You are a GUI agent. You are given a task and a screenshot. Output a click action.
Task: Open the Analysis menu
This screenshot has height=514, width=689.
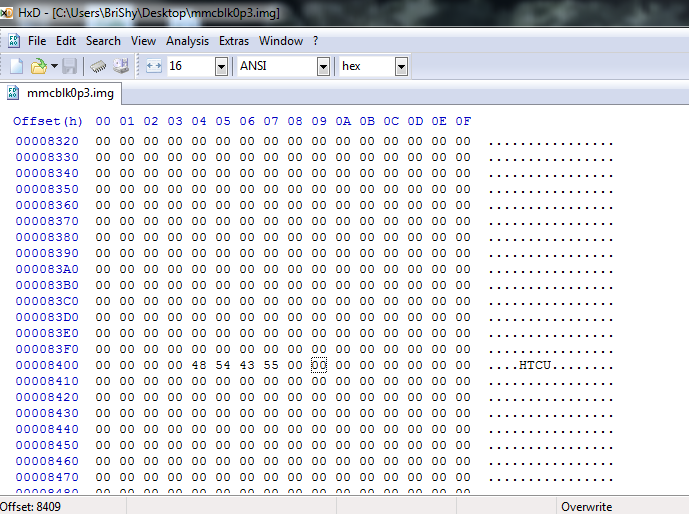[x=187, y=41]
